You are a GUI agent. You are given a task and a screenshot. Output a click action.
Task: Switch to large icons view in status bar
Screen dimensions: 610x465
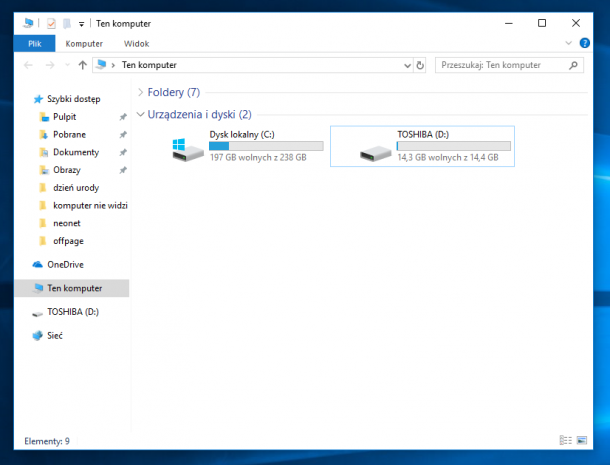[582, 440]
